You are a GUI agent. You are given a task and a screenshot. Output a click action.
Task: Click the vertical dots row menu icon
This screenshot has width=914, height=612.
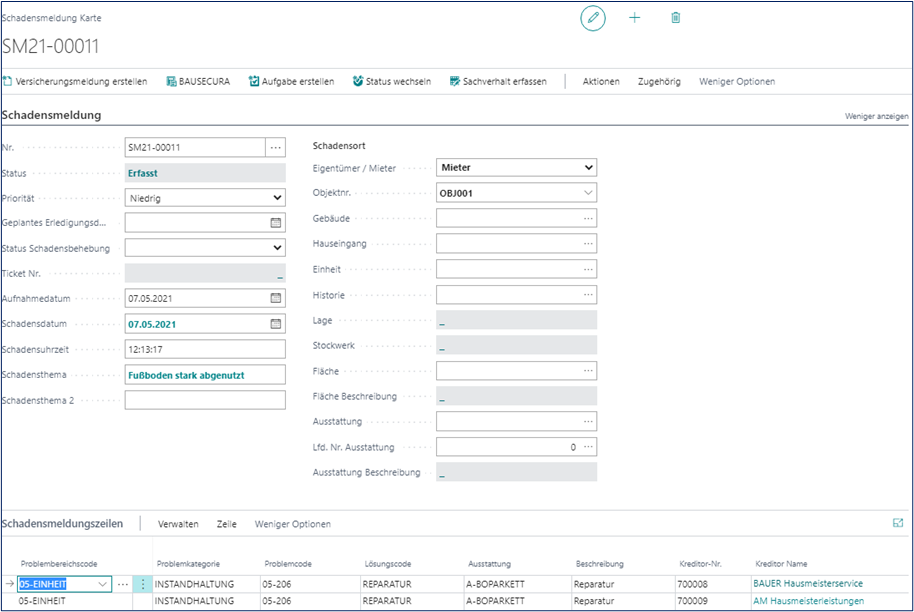tap(143, 584)
